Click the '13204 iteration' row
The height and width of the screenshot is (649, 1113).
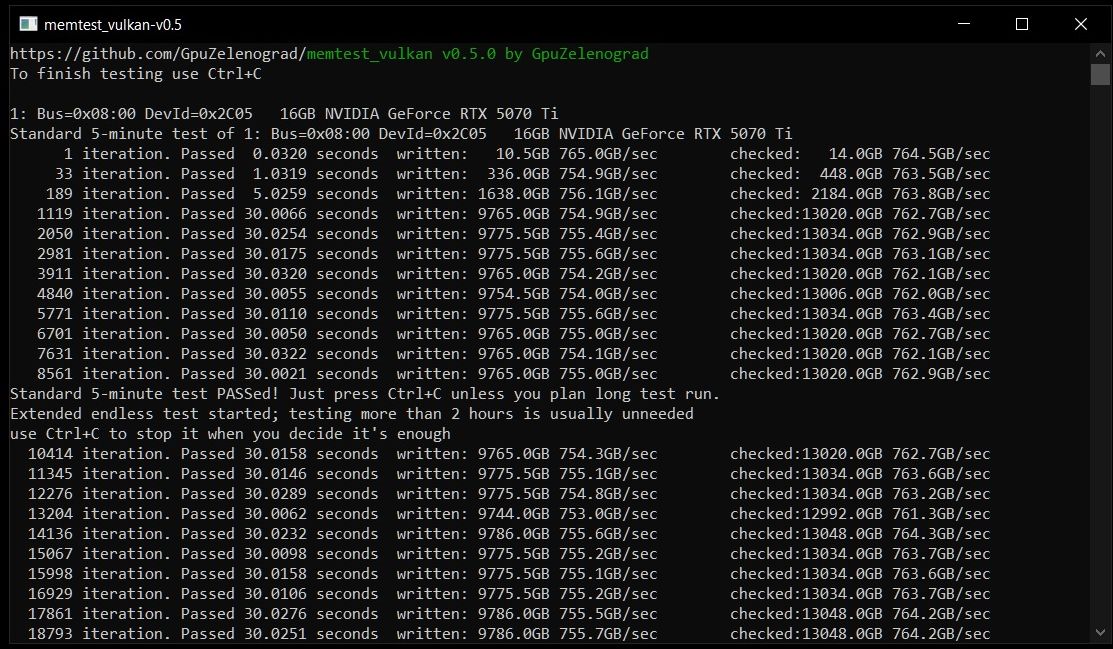click(x=509, y=513)
